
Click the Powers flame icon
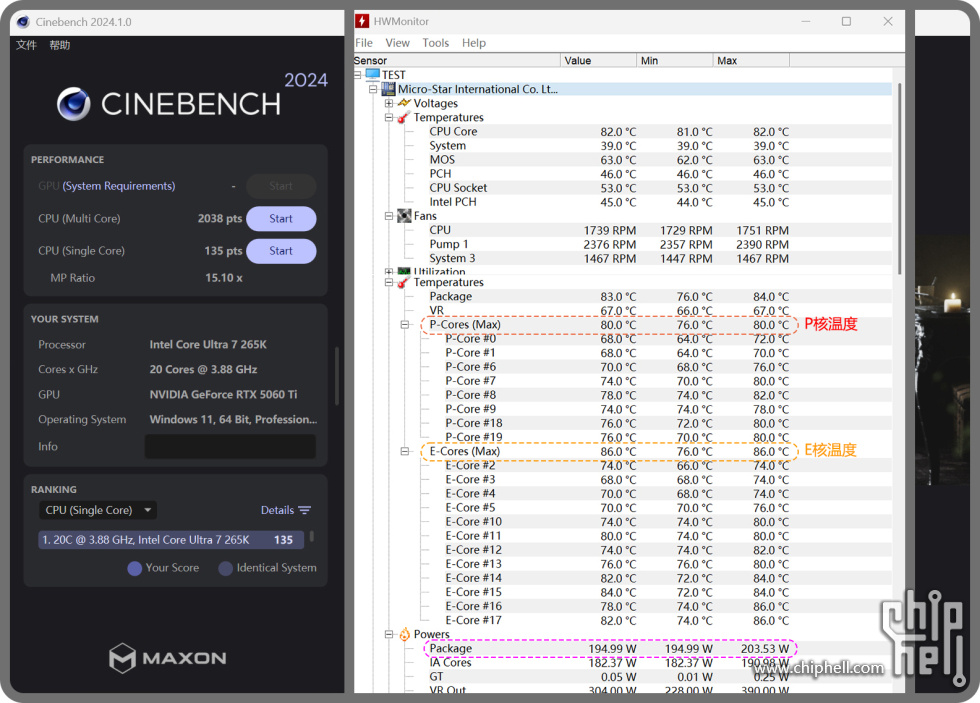404,634
